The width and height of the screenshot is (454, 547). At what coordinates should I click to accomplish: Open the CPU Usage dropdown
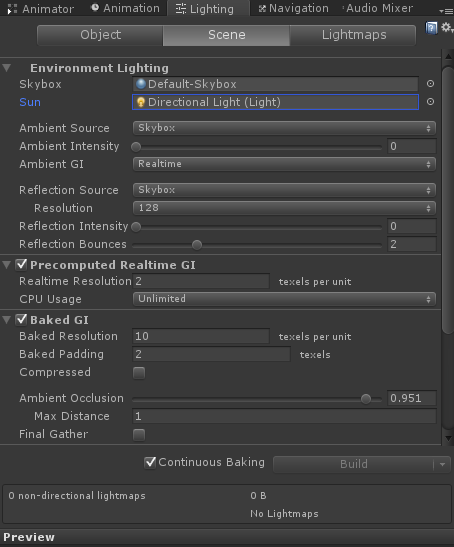point(284,299)
